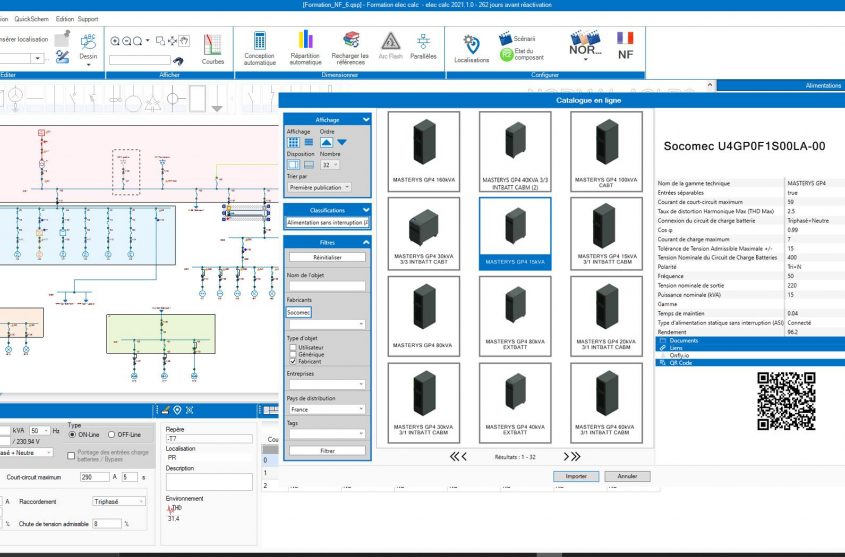Go to previous catalogue results page
This screenshot has width=845, height=557.
point(464,457)
